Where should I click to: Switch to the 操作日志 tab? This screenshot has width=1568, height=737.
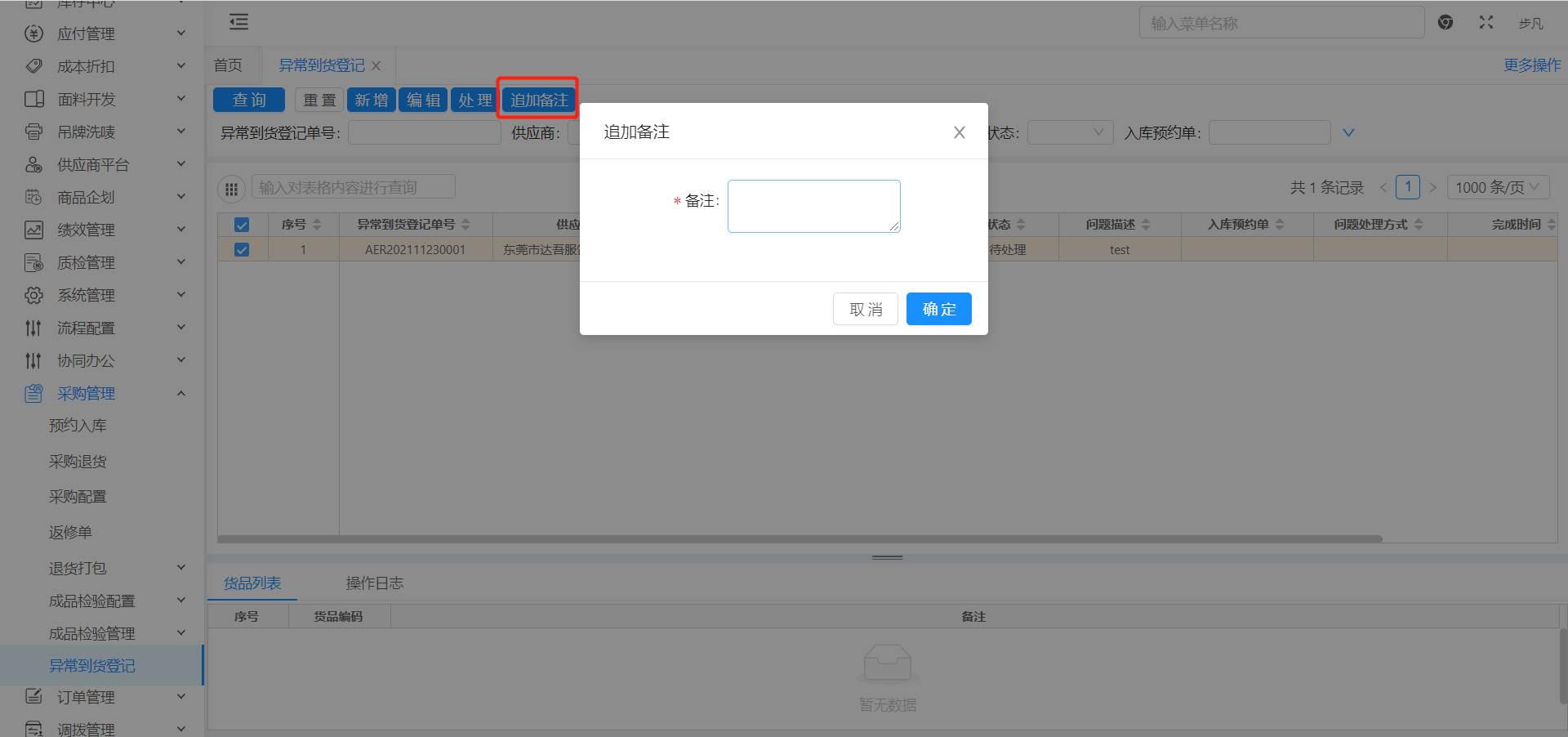click(374, 583)
